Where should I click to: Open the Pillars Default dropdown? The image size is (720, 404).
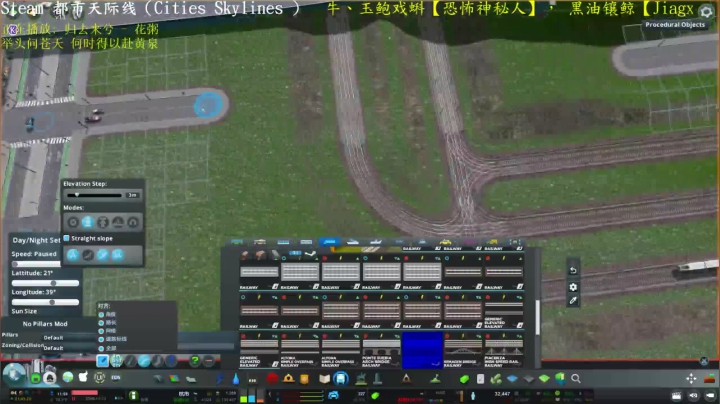tap(69, 337)
